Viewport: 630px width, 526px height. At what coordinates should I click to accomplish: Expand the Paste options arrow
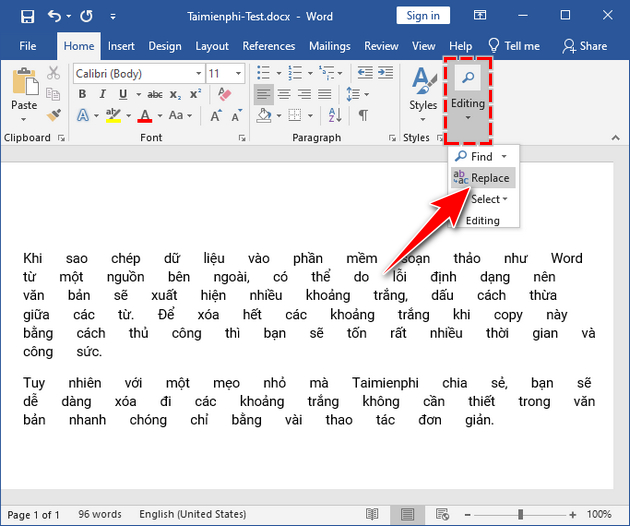24,119
